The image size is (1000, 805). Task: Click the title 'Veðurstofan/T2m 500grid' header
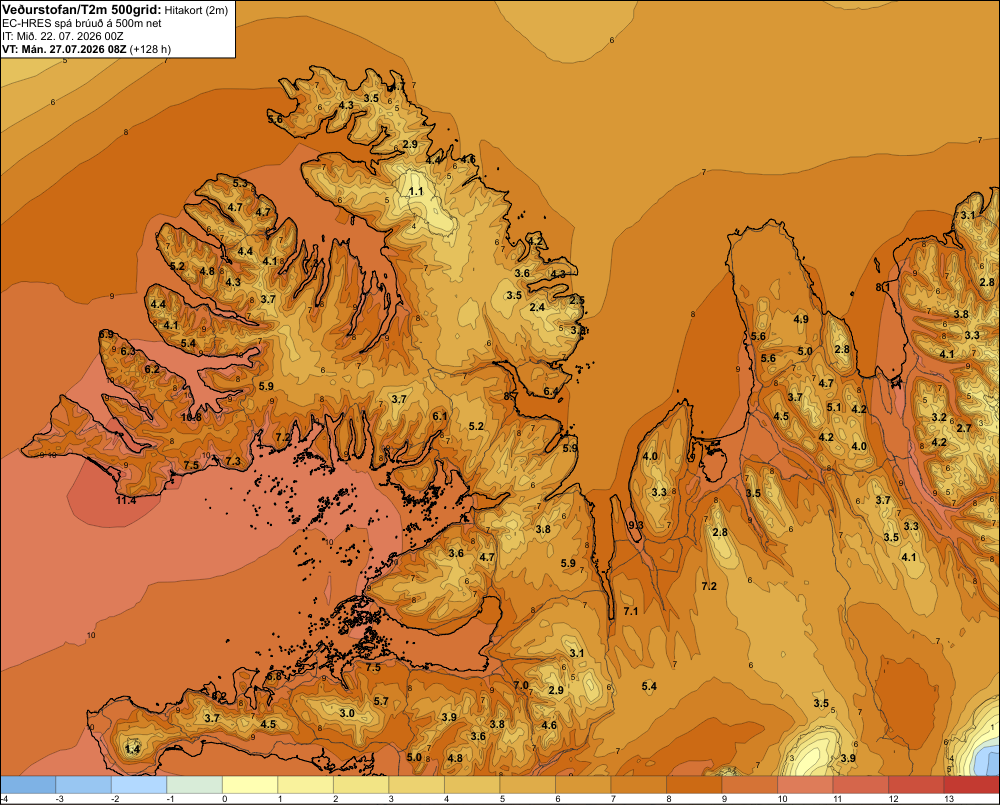[81, 10]
